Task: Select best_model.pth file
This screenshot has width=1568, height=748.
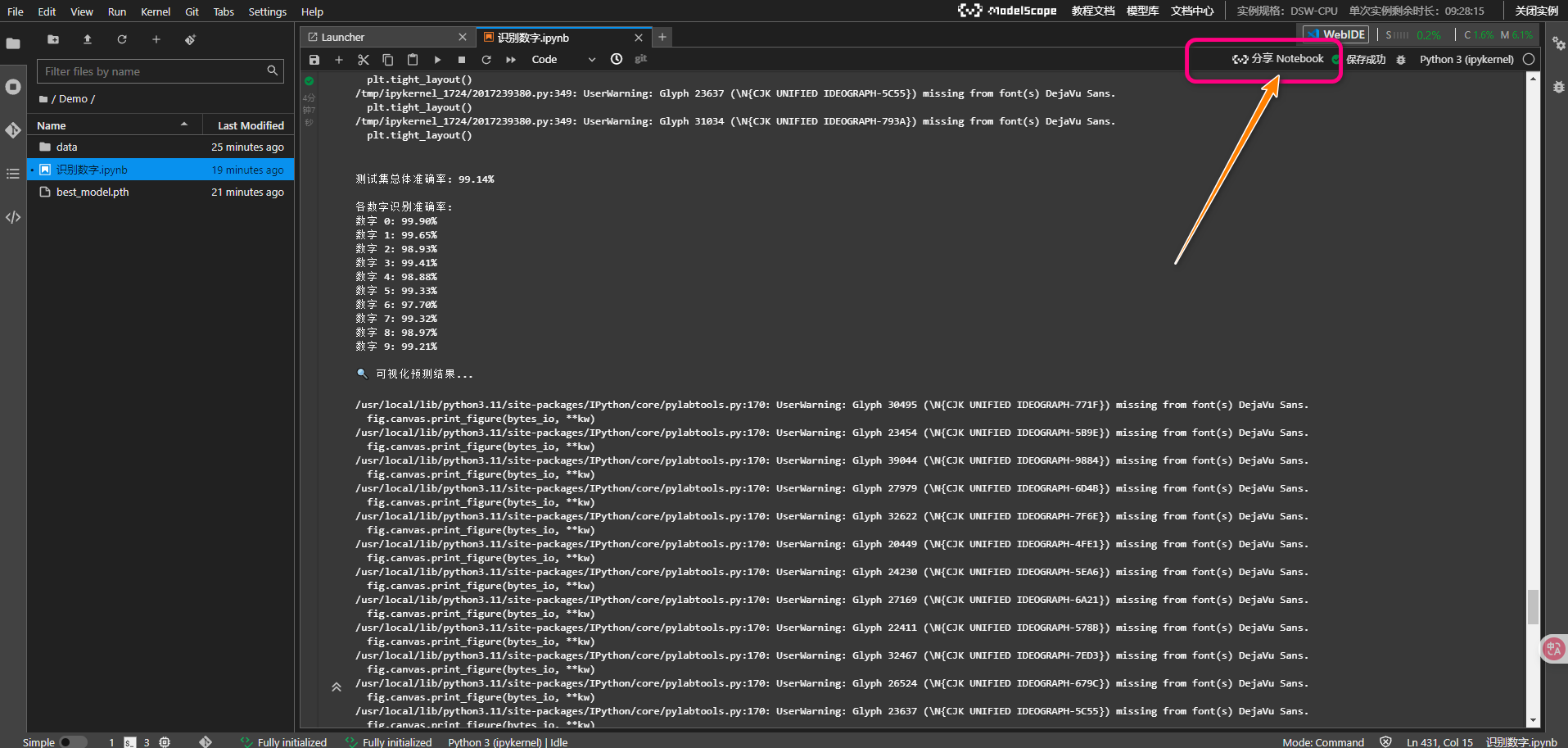Action: [160, 192]
